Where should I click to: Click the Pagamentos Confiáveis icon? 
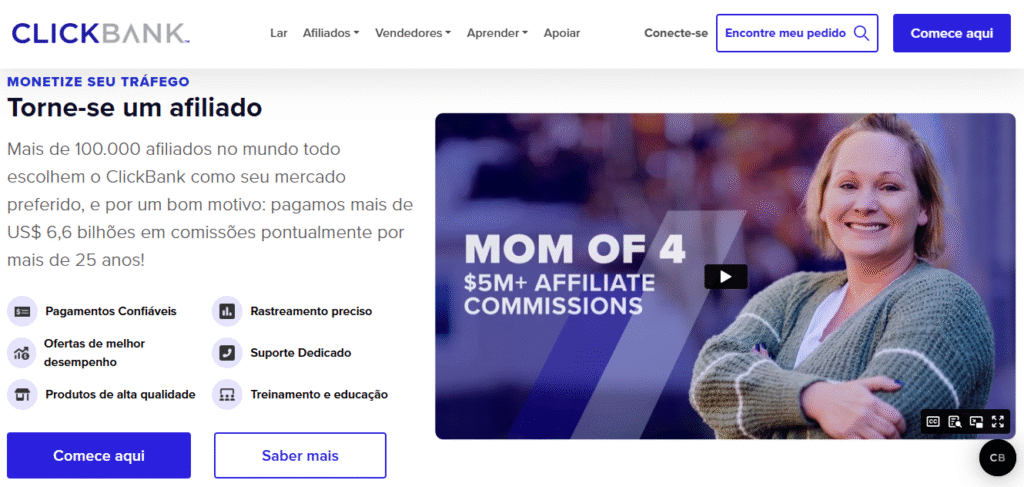pos(22,311)
